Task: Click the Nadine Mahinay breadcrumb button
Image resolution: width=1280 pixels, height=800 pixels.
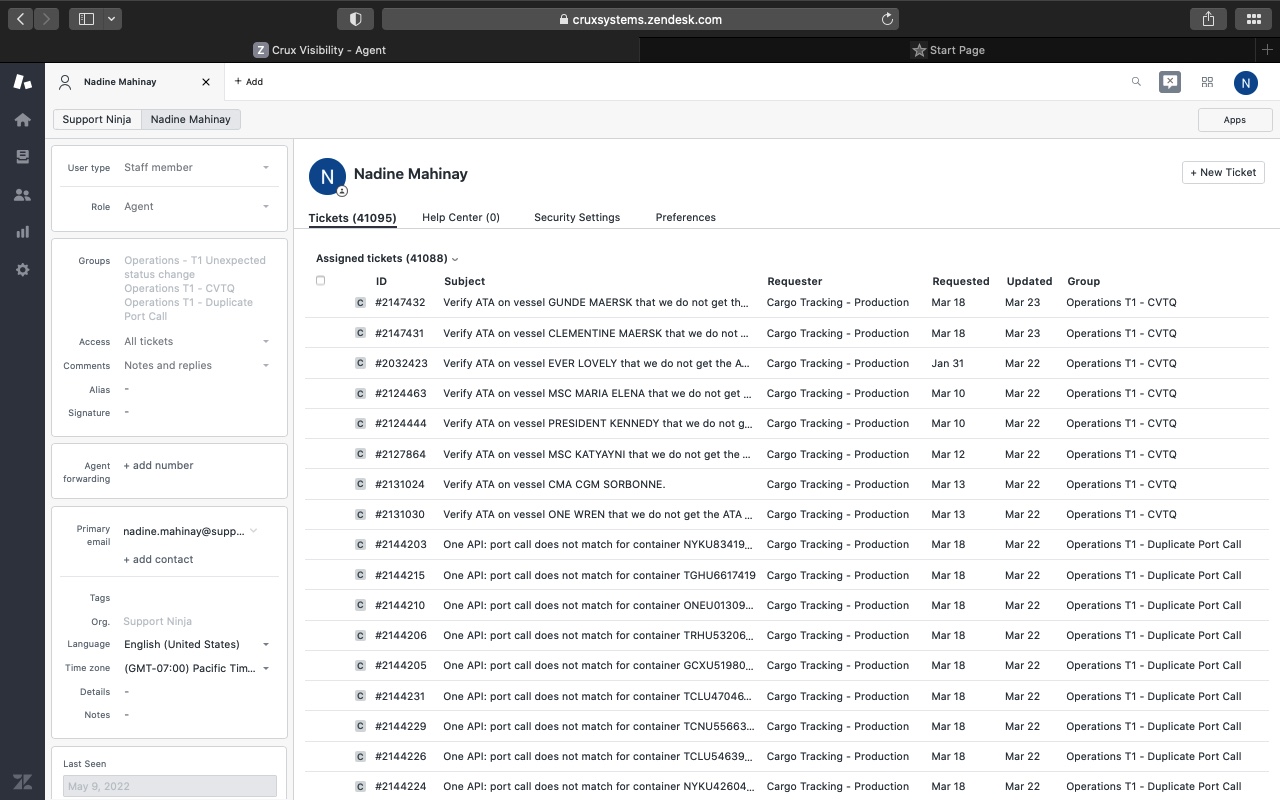Action: pyautogui.click(x=191, y=120)
